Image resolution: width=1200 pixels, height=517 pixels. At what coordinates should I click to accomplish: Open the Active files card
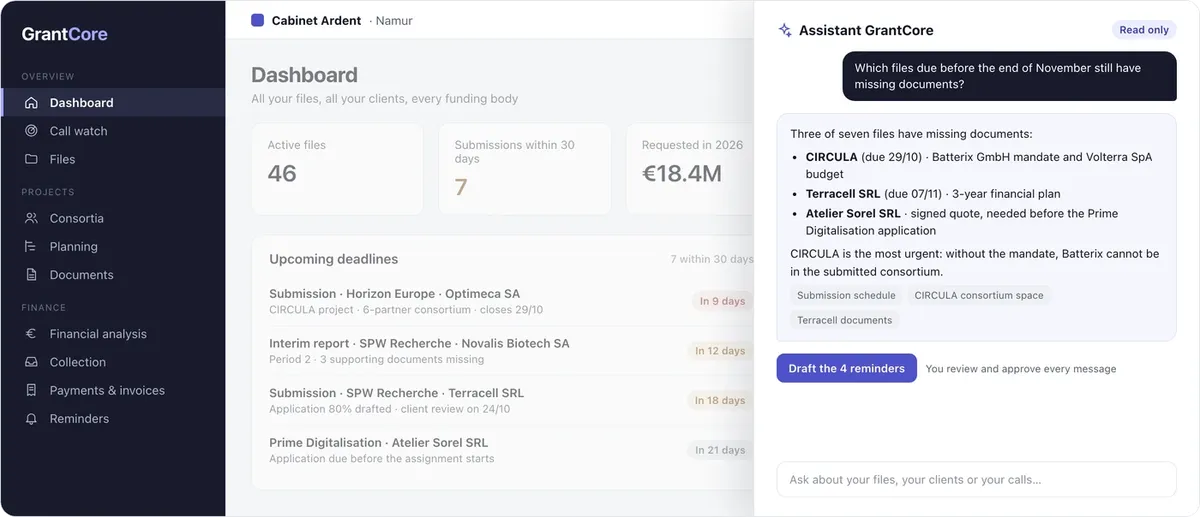click(x=337, y=169)
